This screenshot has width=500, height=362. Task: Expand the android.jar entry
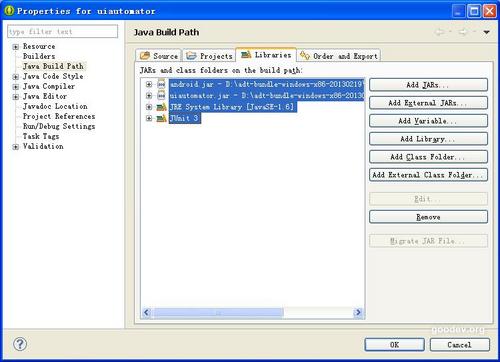point(149,84)
